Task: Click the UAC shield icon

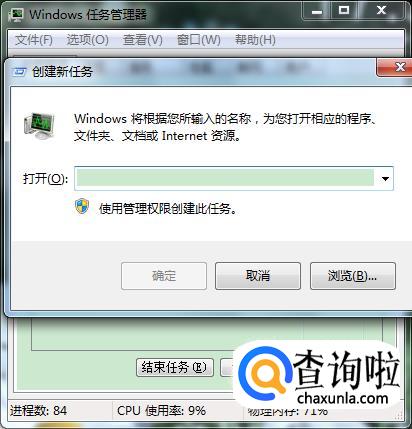Action: pos(82,206)
